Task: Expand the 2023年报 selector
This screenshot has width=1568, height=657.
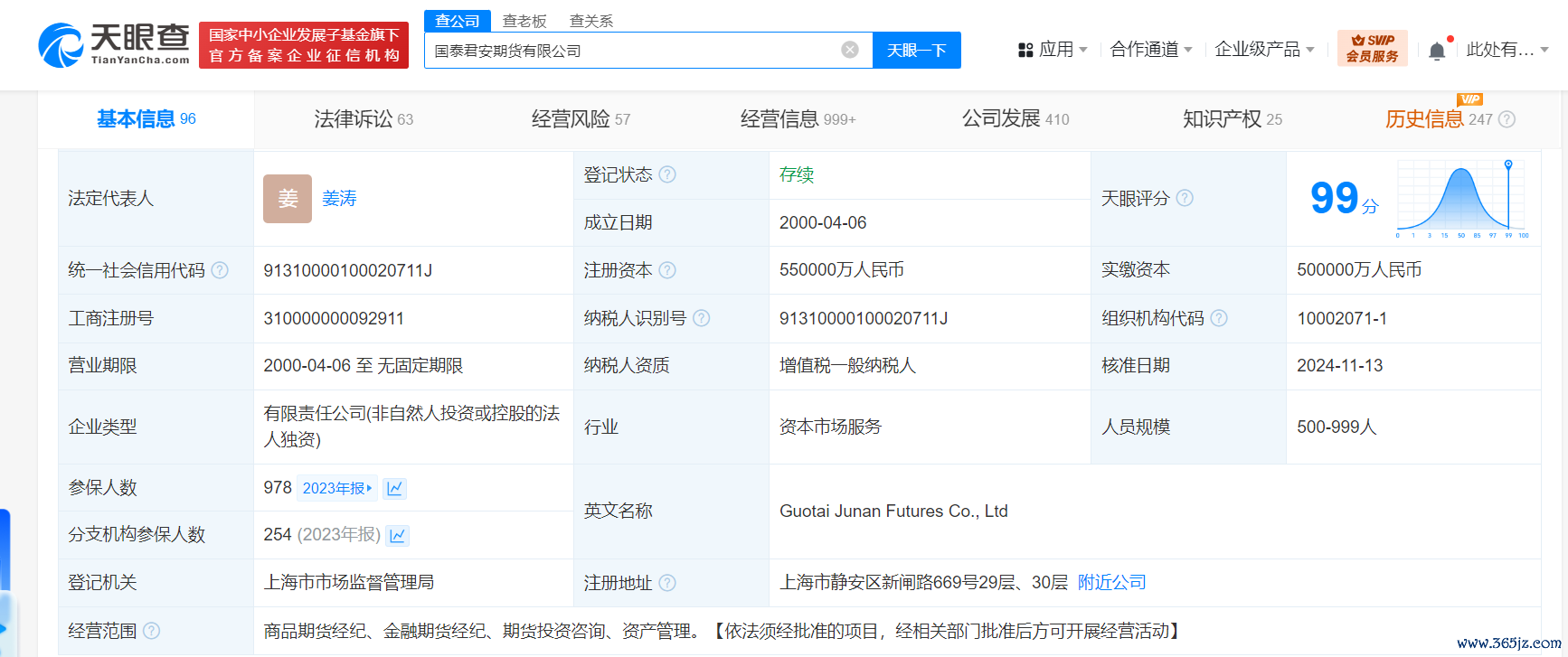Action: pos(337,488)
